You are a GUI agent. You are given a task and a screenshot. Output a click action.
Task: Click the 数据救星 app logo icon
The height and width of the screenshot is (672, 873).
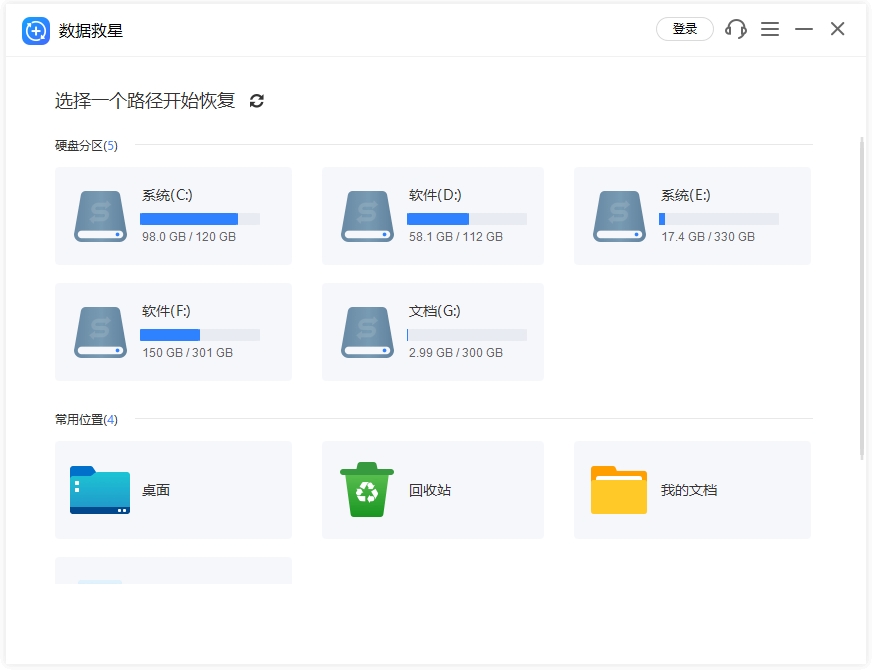[36, 30]
